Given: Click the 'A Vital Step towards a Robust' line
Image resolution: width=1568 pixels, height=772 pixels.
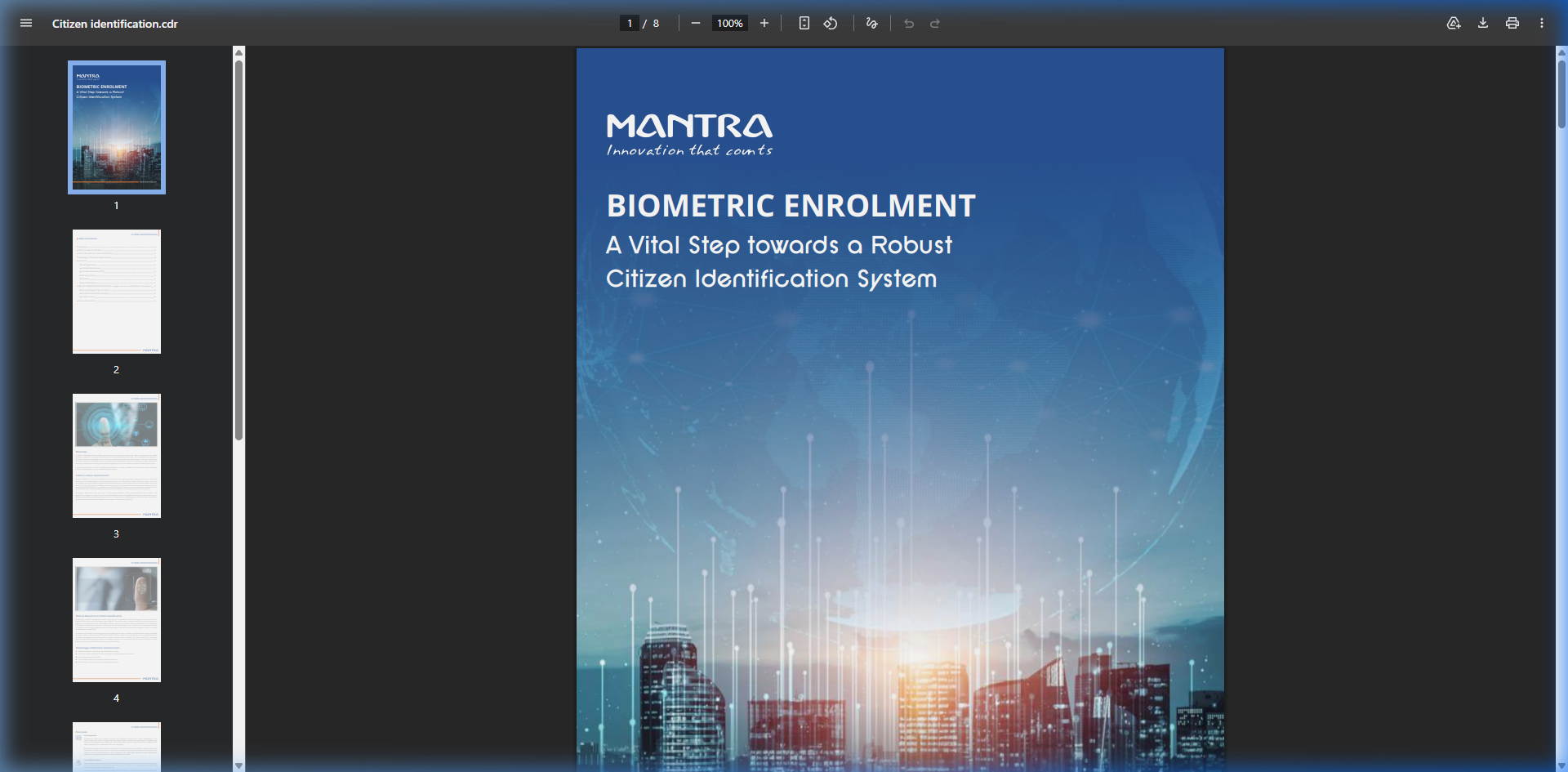Looking at the screenshot, I should tap(779, 245).
